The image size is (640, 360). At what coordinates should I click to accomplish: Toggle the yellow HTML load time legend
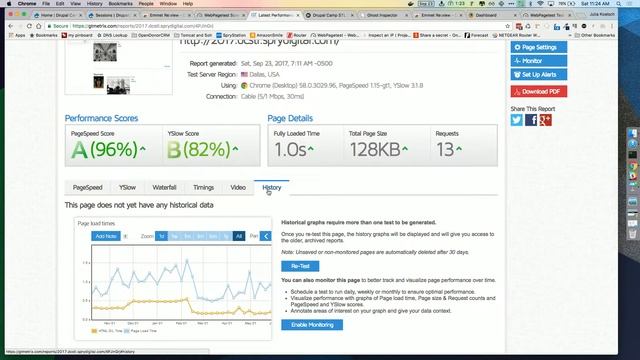click(x=107, y=331)
